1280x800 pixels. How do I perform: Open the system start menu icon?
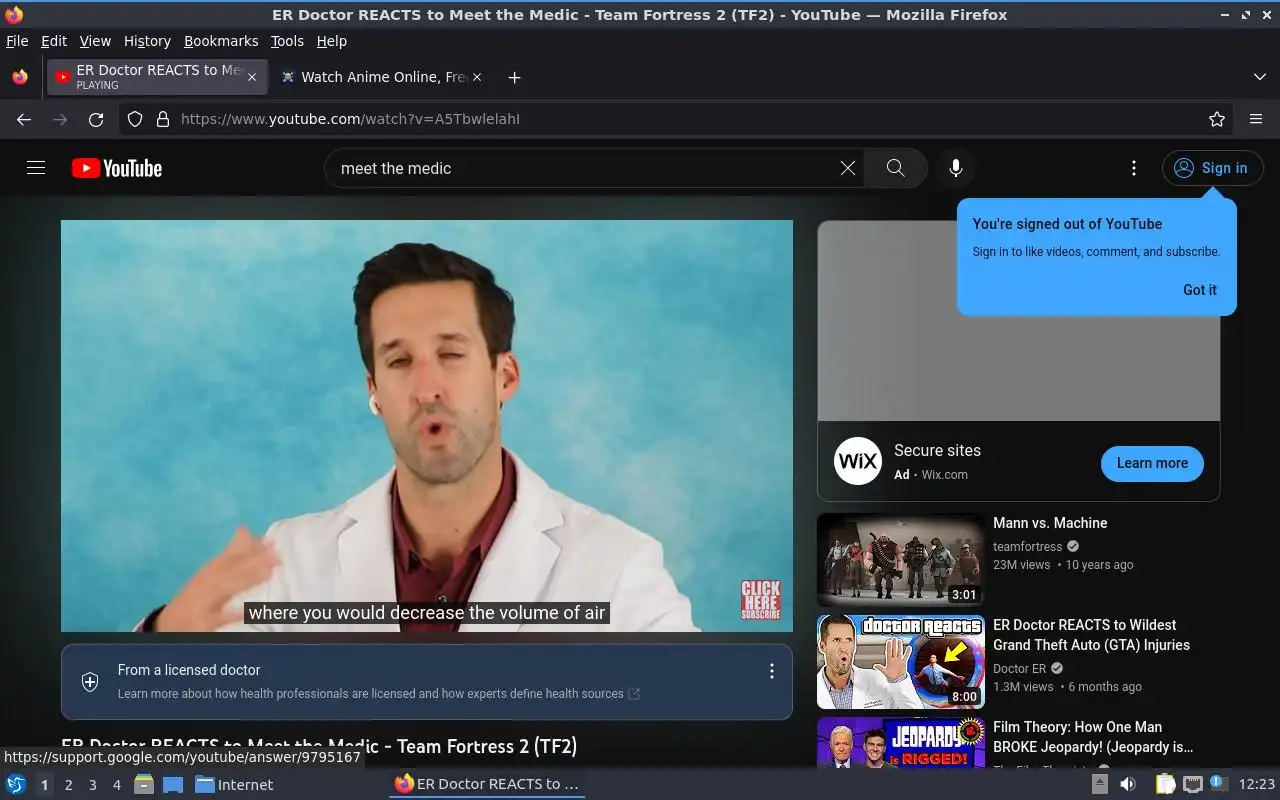[x=16, y=784]
